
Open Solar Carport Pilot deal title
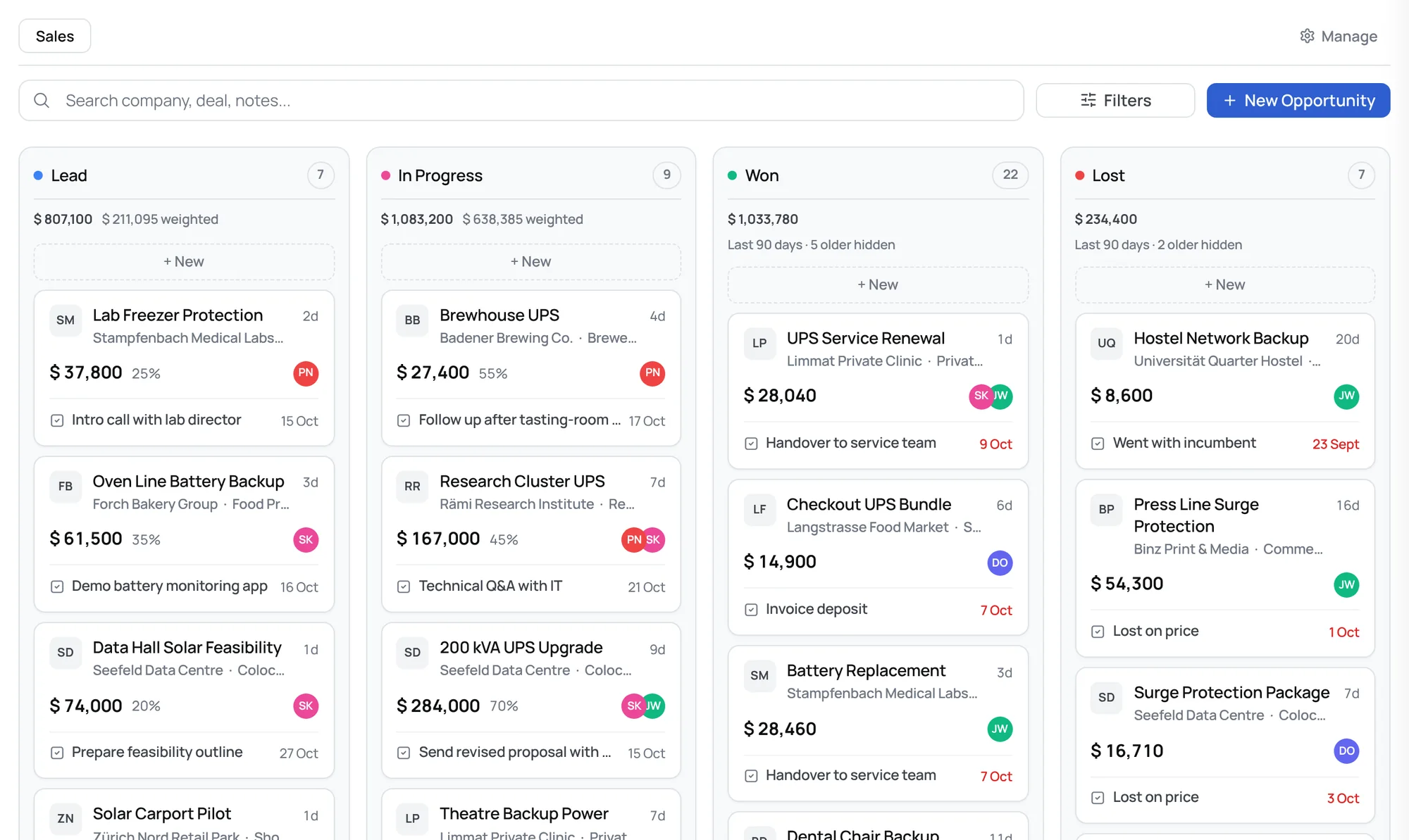tap(162, 814)
